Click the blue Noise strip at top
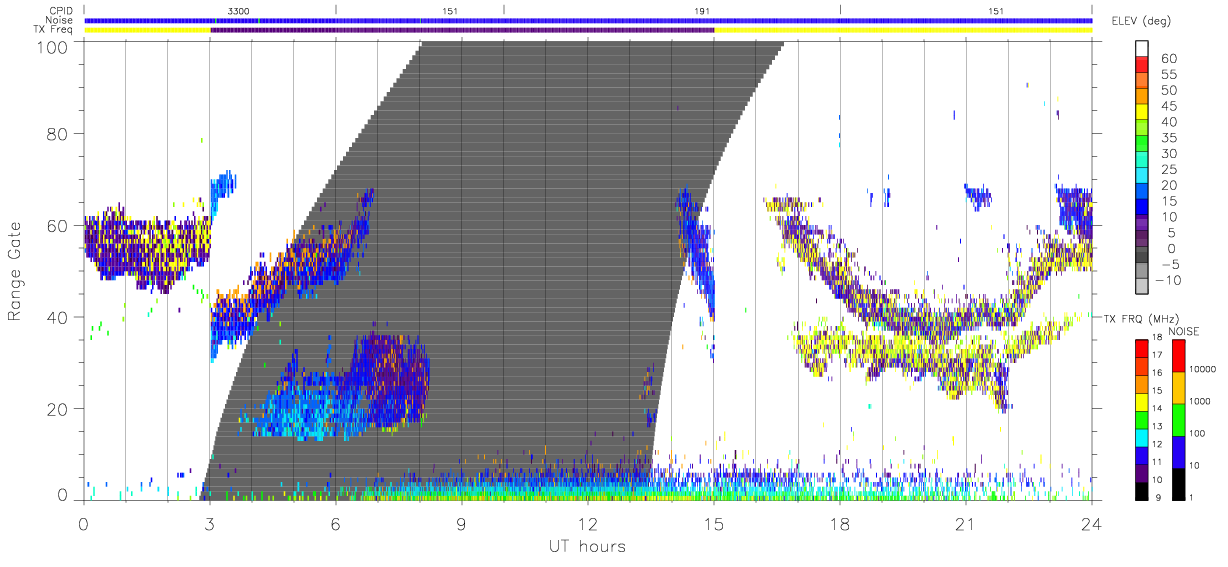The image size is (1228, 567). pos(588,20)
